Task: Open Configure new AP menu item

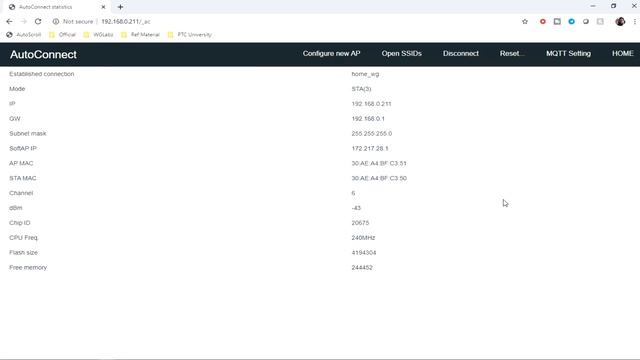Action: click(331, 53)
